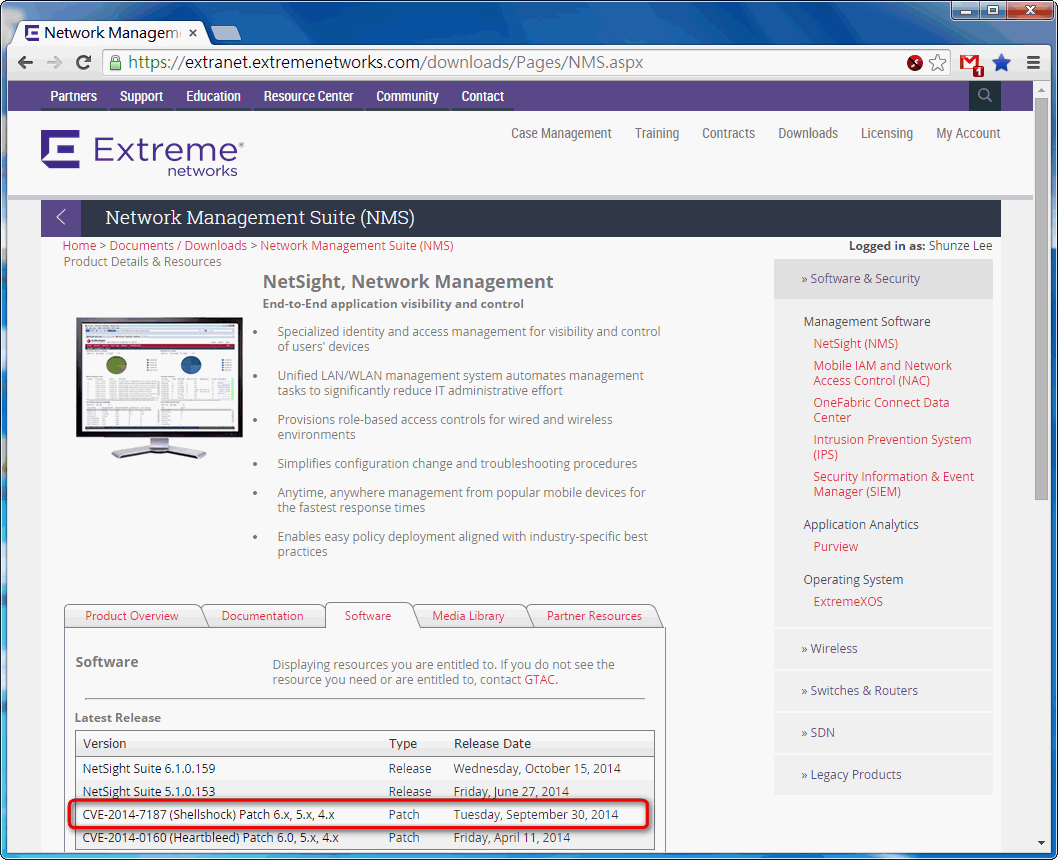The height and width of the screenshot is (860, 1058).
Task: Select NetSight Suite 6.1.0.159 row
Action: [x=364, y=768]
